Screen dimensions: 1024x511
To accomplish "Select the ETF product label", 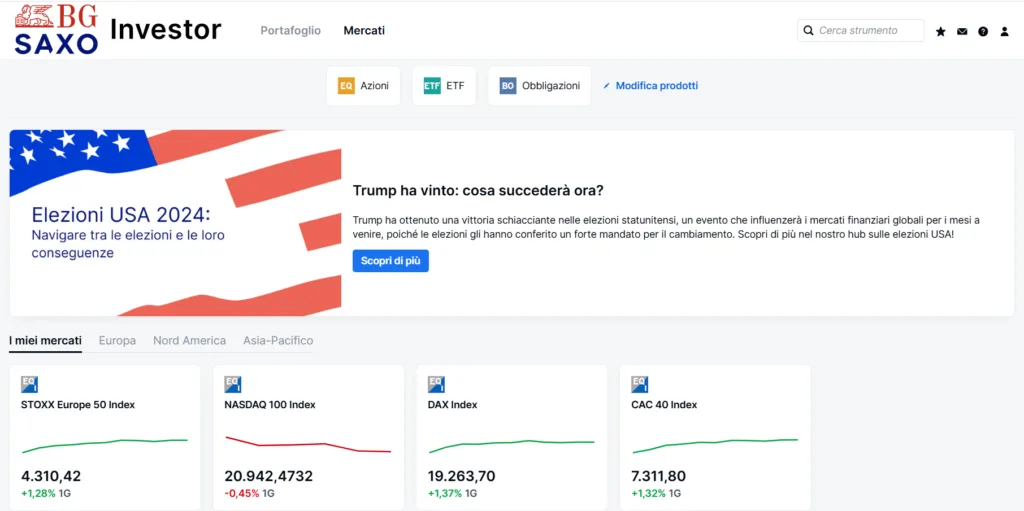I will (x=455, y=86).
